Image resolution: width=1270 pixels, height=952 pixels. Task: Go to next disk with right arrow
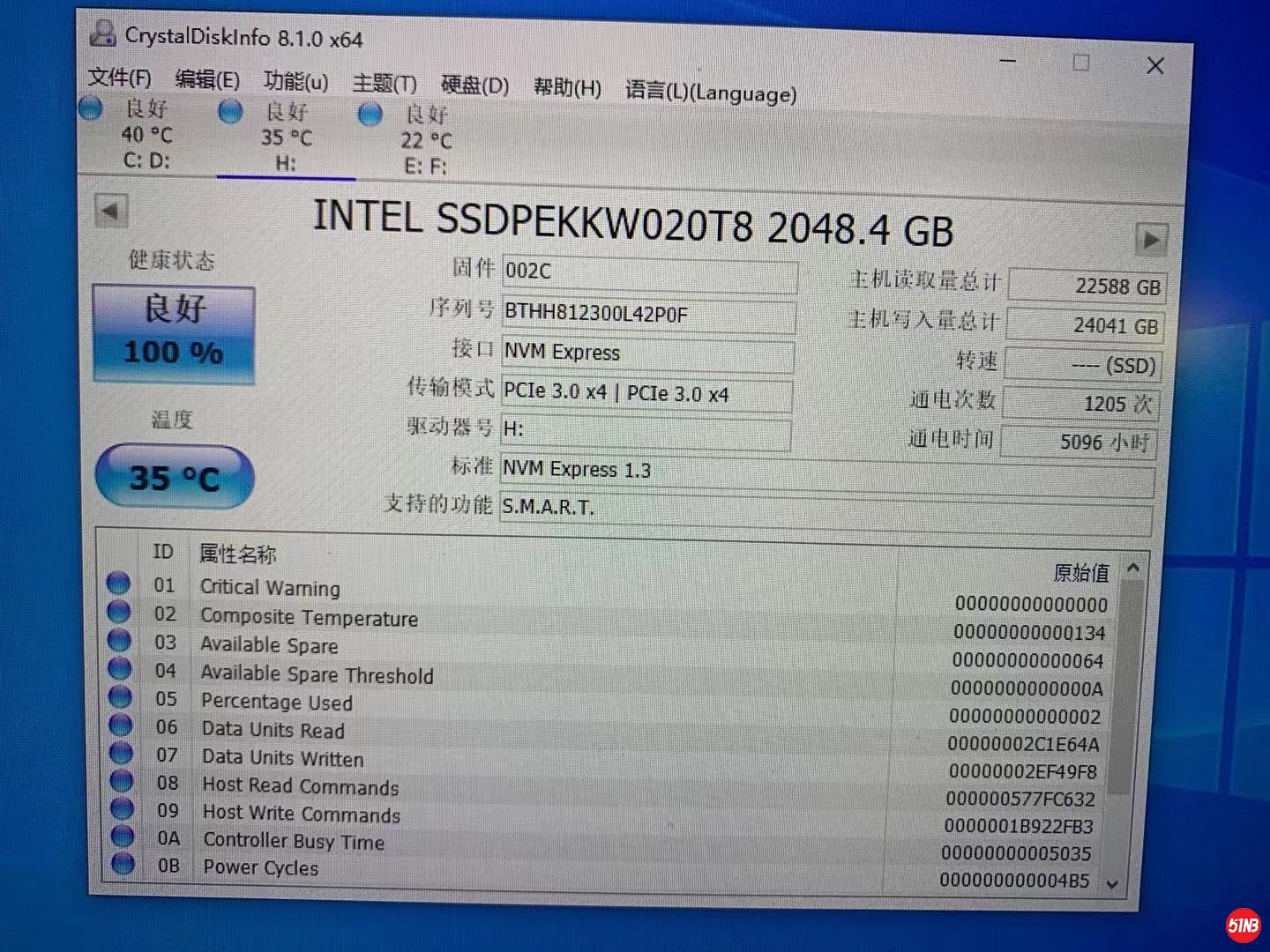[1151, 239]
